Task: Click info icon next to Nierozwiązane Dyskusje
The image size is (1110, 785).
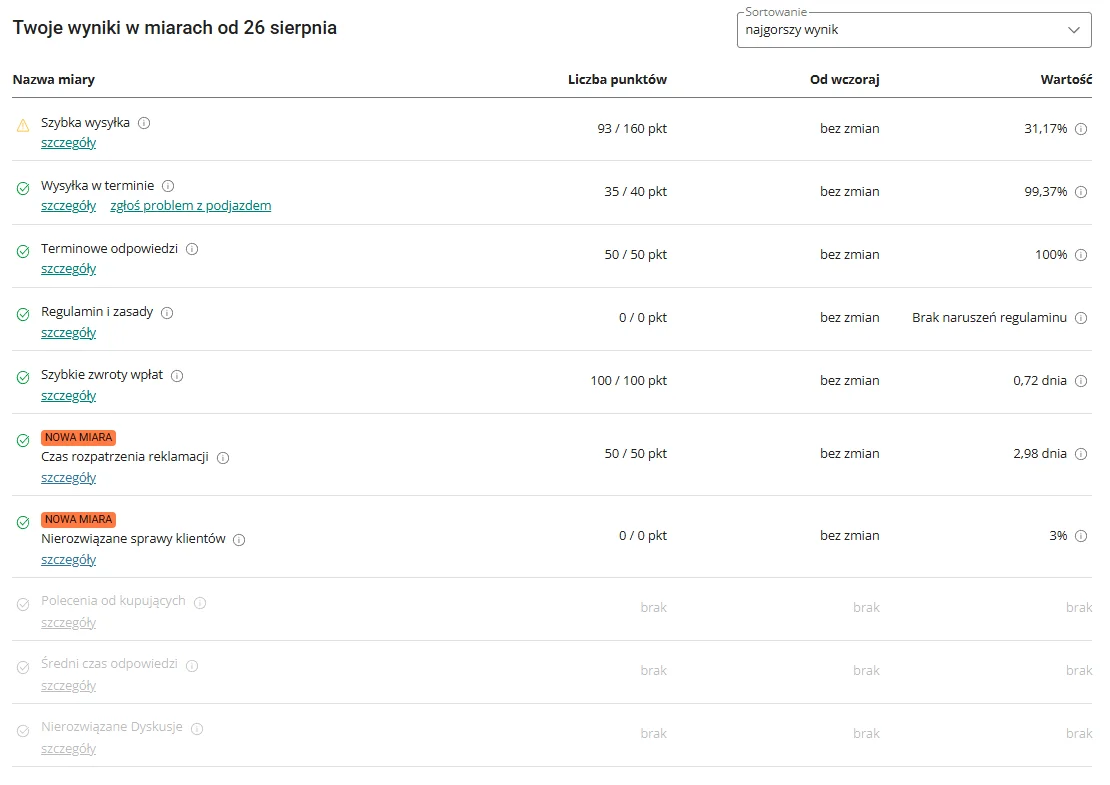Action: click(x=198, y=729)
